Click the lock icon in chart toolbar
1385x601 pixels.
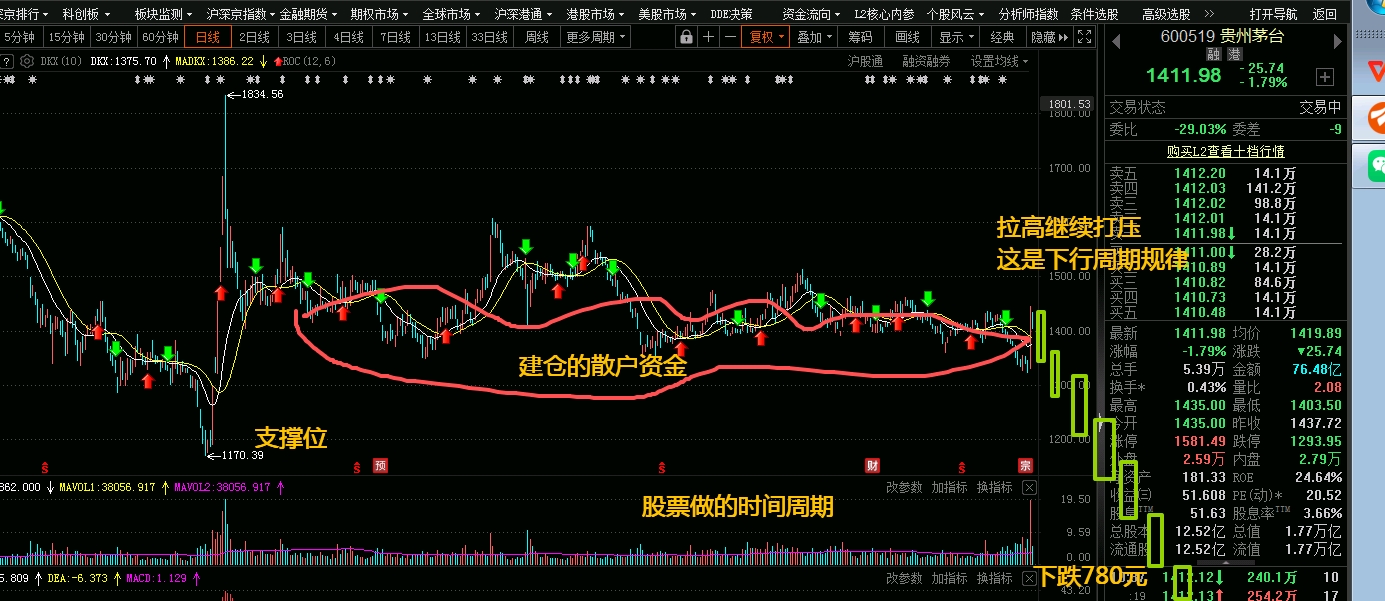point(686,37)
